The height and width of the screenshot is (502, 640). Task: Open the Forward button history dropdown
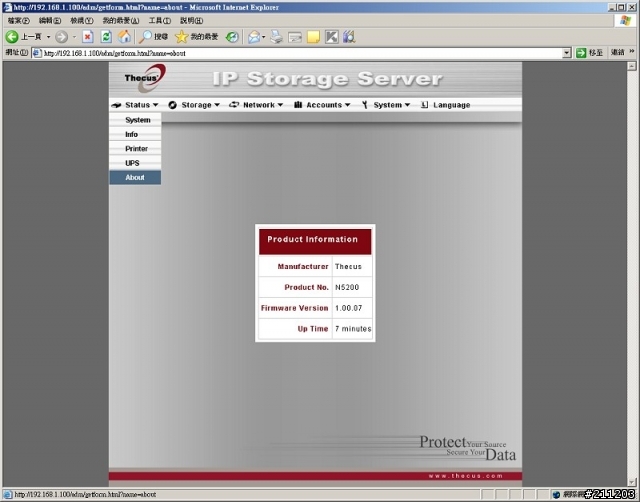coord(74,37)
